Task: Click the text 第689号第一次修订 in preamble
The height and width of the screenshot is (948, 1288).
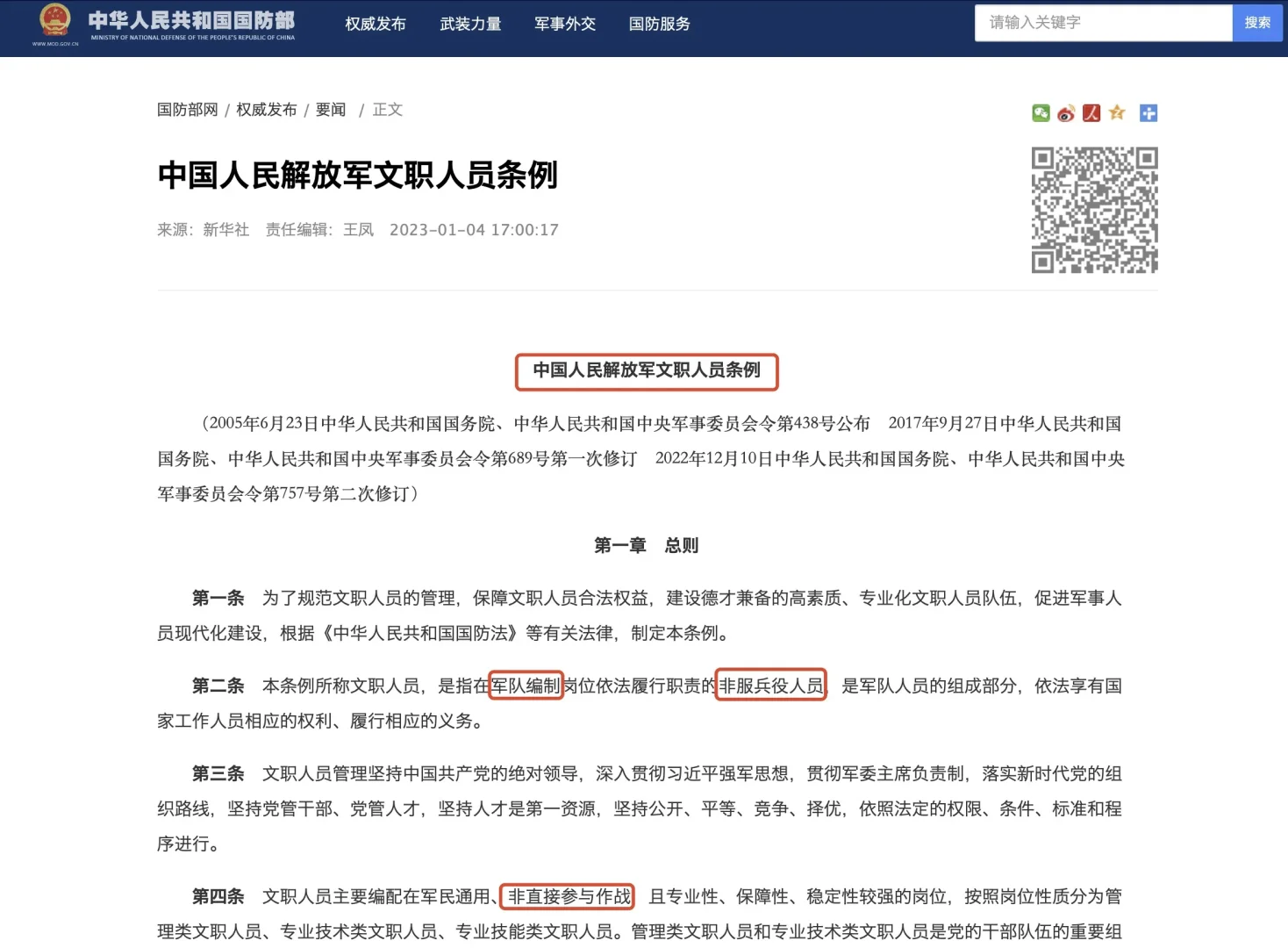Action: pyautogui.click(x=564, y=459)
